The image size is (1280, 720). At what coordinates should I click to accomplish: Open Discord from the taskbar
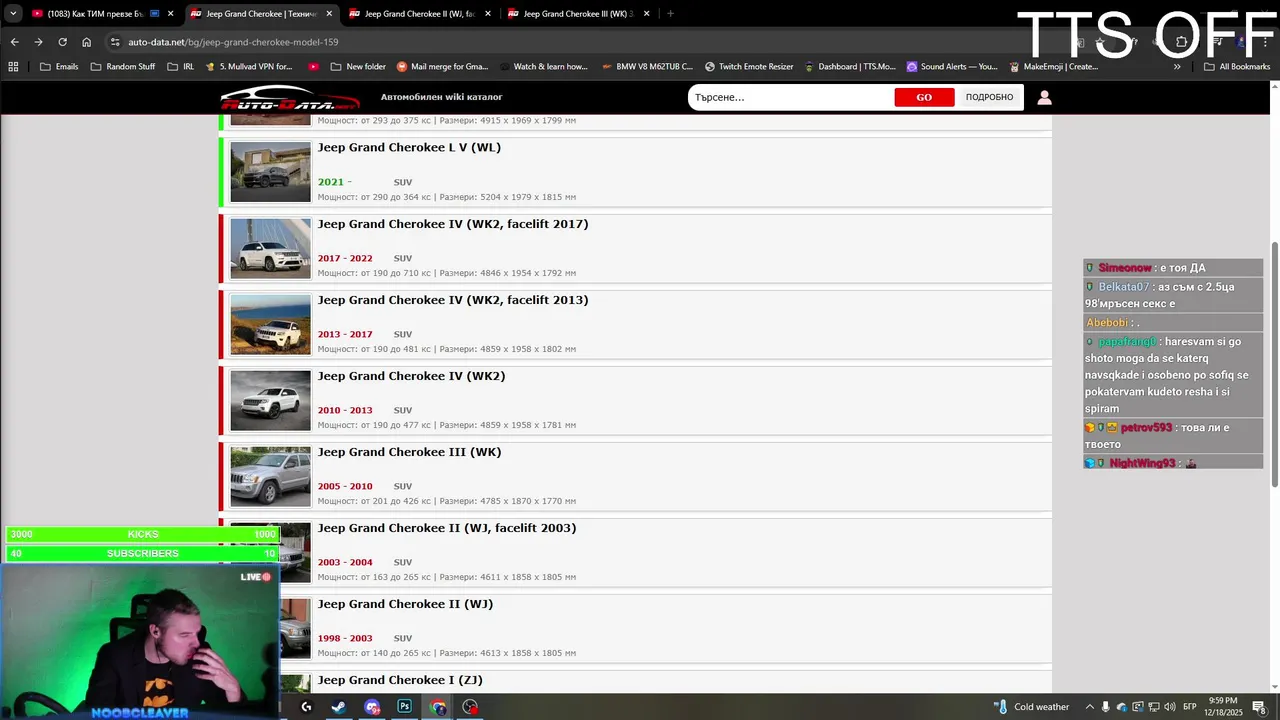372,707
